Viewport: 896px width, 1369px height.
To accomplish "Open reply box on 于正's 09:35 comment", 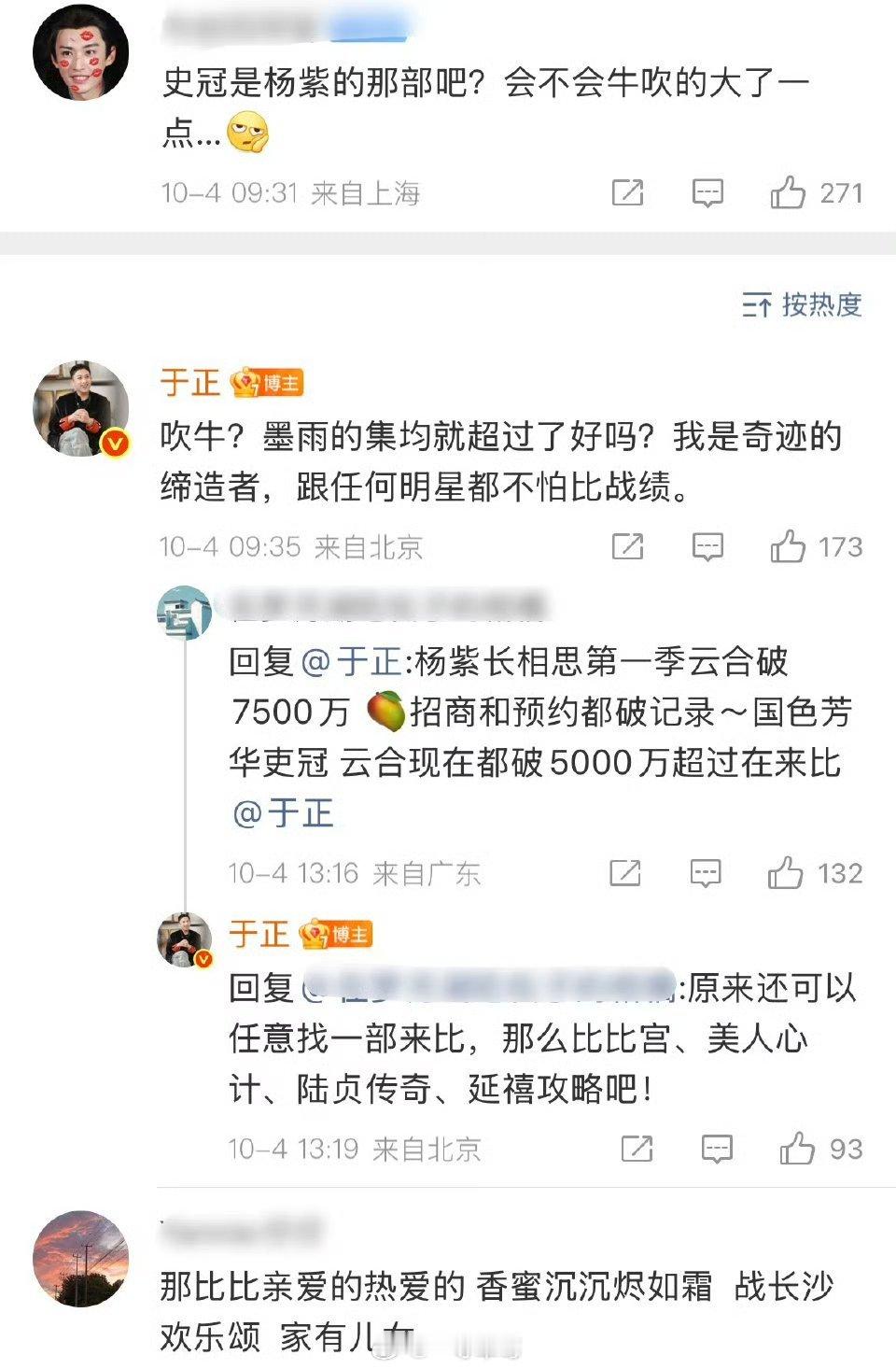I will (x=707, y=547).
